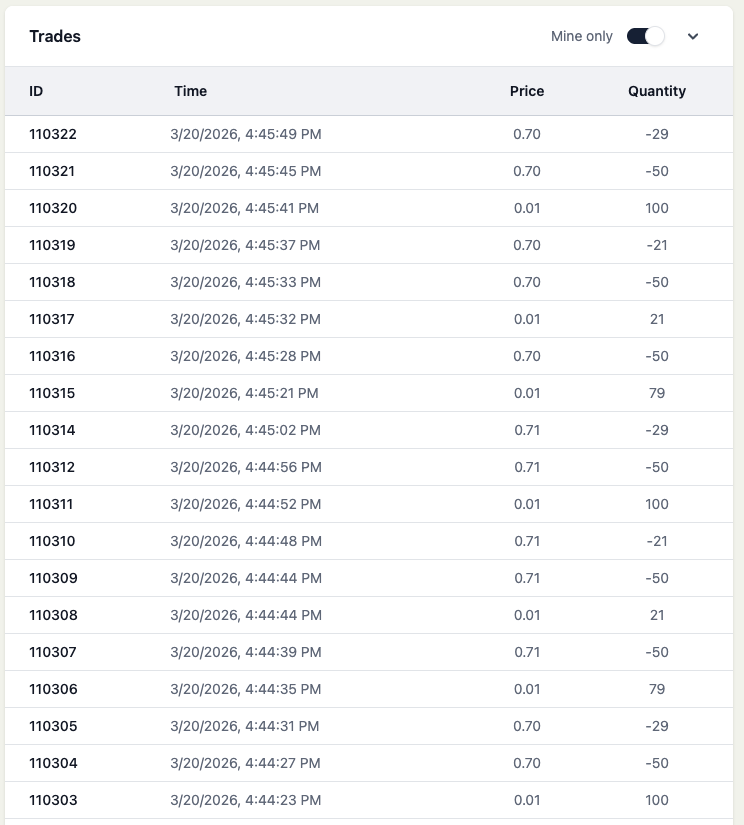This screenshot has height=825, width=744.
Task: Select the Trades panel title
Action: click(x=55, y=36)
